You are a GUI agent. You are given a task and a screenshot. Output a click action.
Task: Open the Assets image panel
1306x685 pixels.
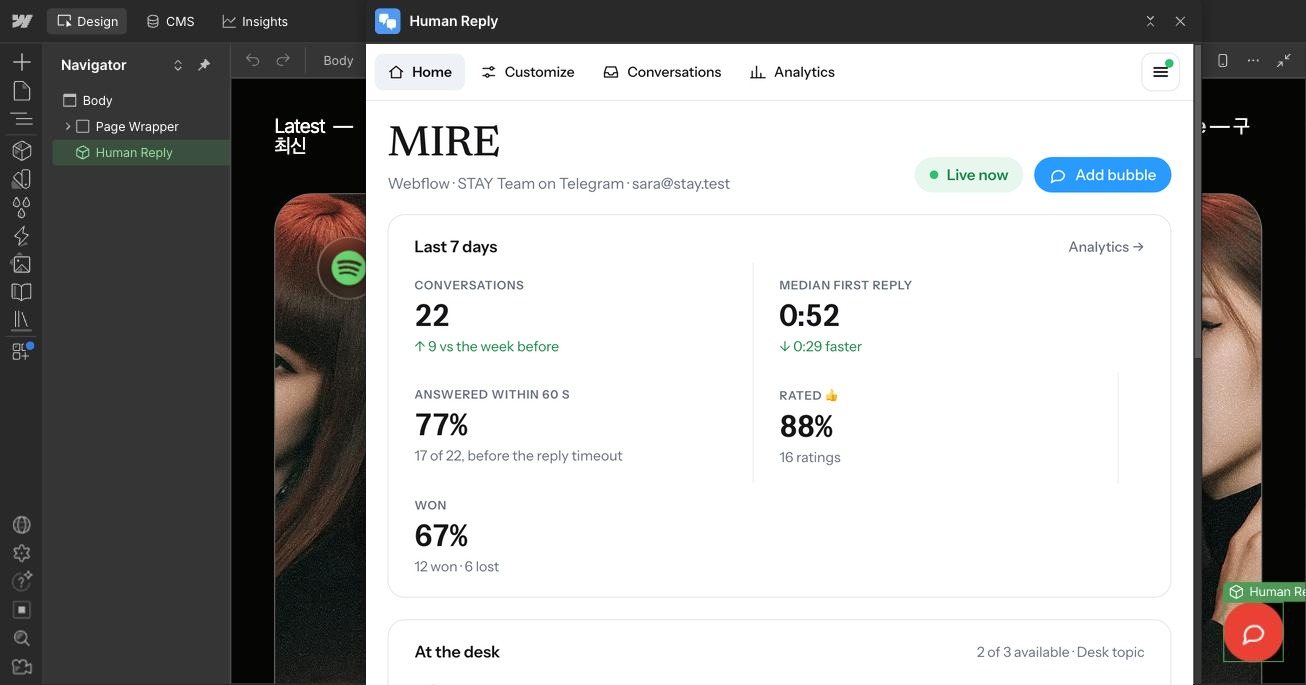pos(21,264)
